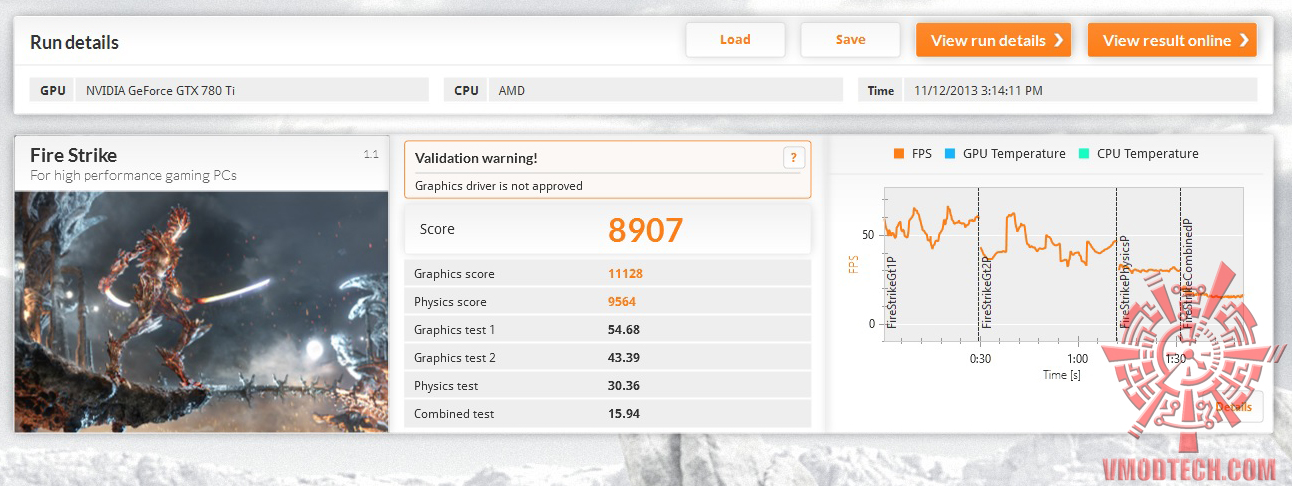Click the Run details heading

point(74,42)
